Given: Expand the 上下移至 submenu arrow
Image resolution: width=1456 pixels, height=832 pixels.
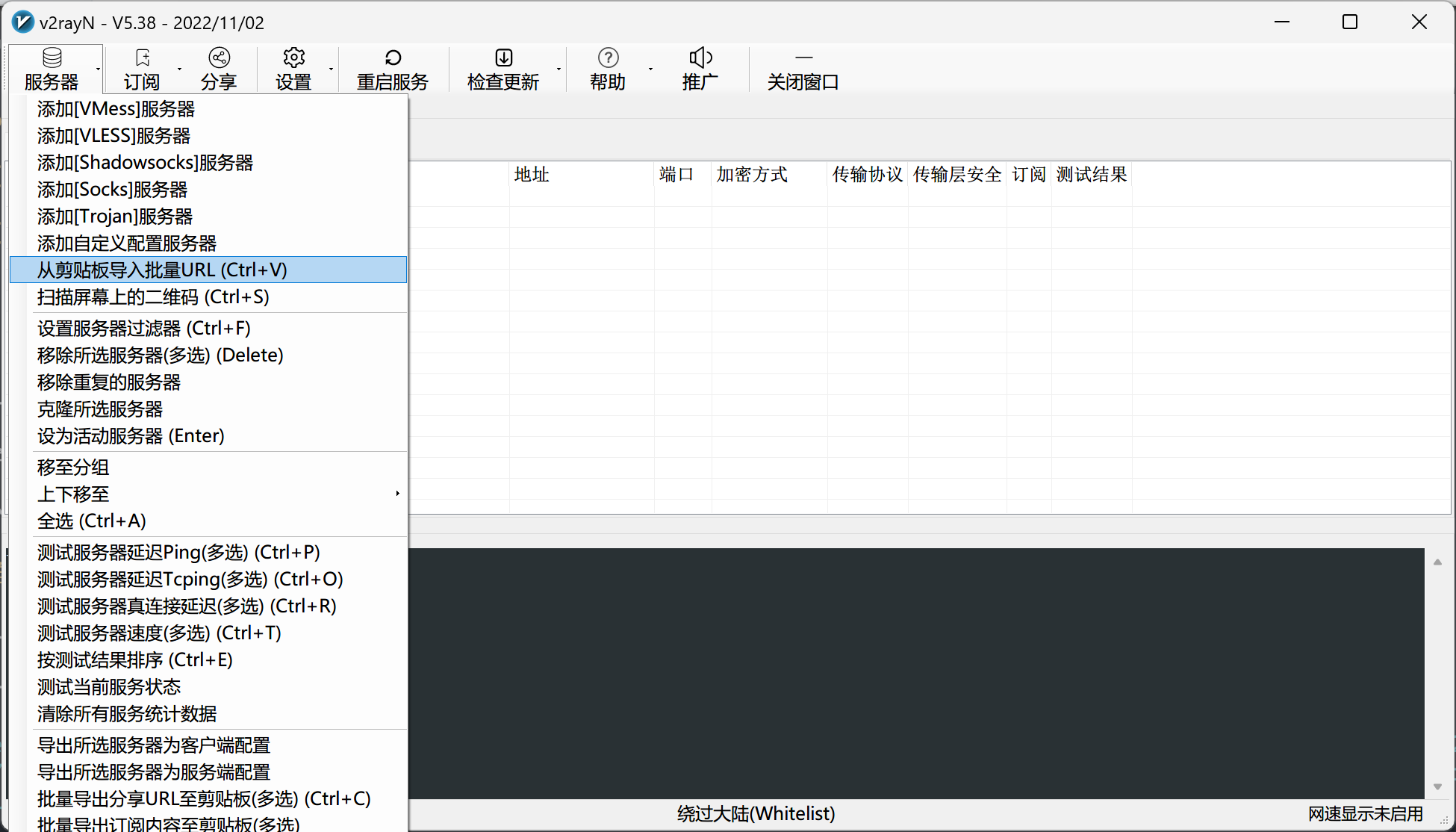Looking at the screenshot, I should pos(397,494).
